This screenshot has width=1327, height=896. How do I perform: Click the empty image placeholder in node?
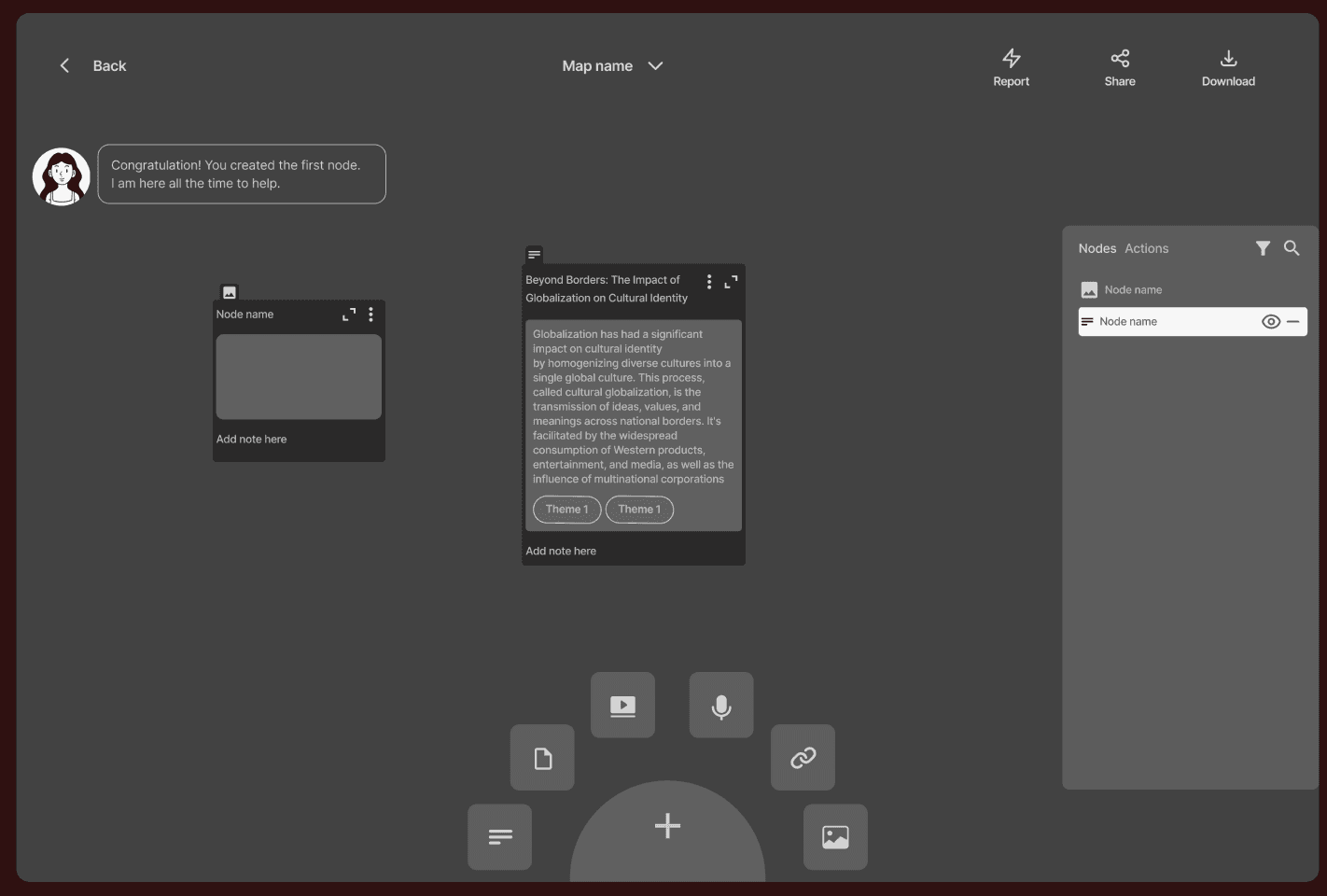click(x=299, y=377)
